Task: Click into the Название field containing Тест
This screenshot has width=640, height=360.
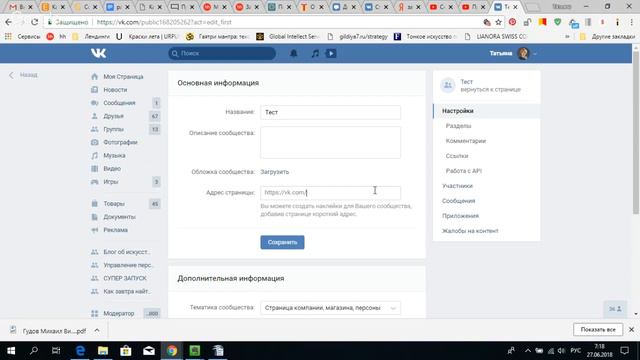Action: (331, 112)
